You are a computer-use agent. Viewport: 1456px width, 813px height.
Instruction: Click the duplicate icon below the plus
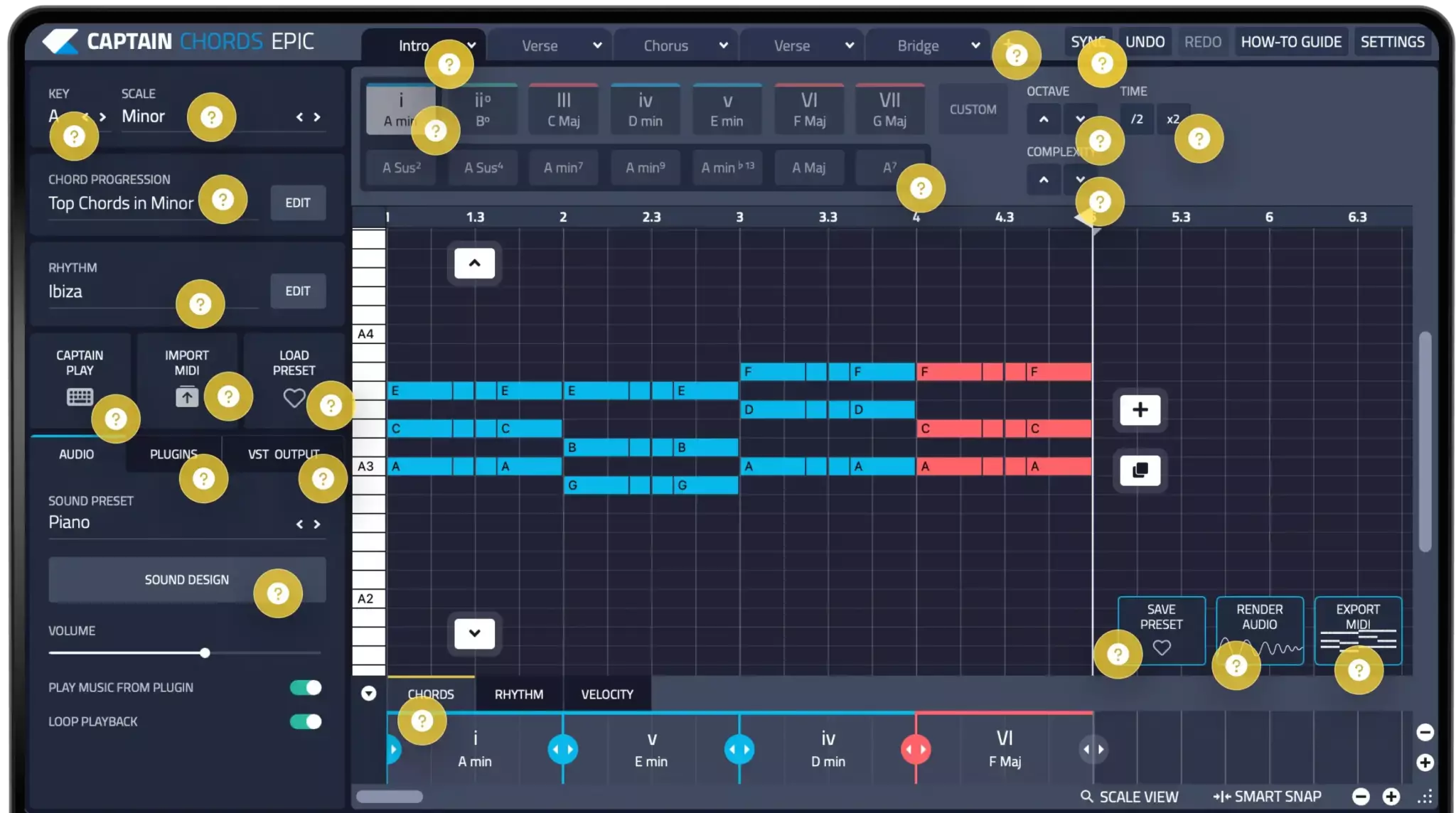pyautogui.click(x=1140, y=470)
